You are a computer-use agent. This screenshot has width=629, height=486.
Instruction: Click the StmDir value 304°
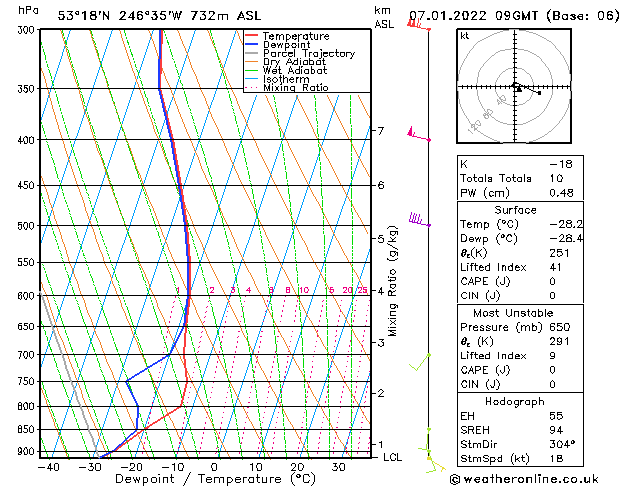562,444
